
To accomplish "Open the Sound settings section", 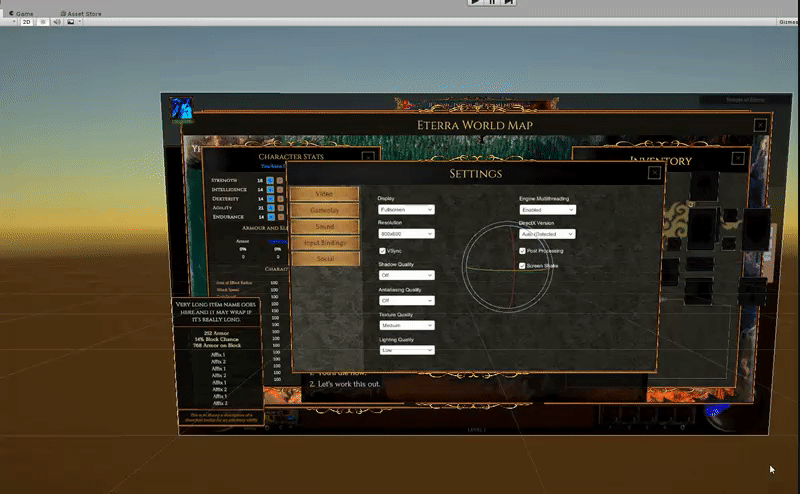I will pyautogui.click(x=324, y=227).
